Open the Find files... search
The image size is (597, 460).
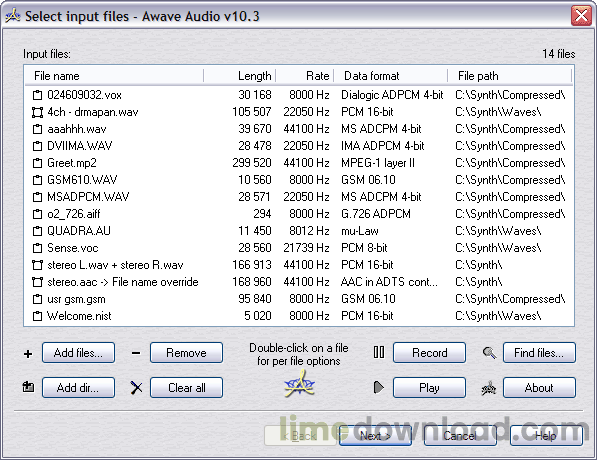539,353
